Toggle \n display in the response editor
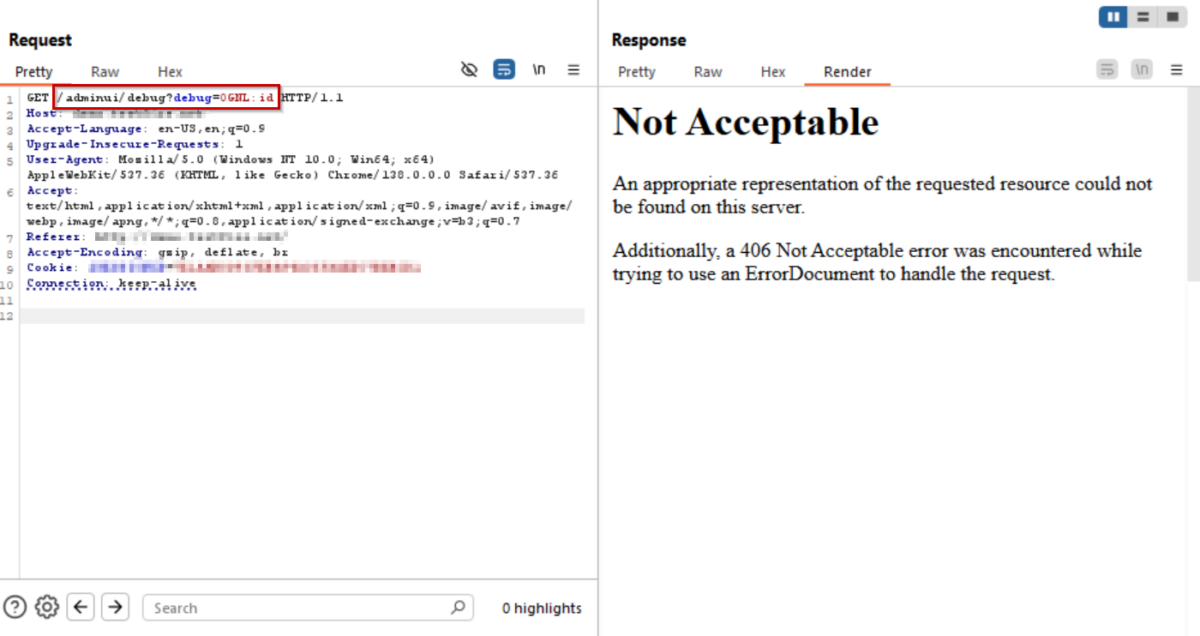 point(1140,69)
